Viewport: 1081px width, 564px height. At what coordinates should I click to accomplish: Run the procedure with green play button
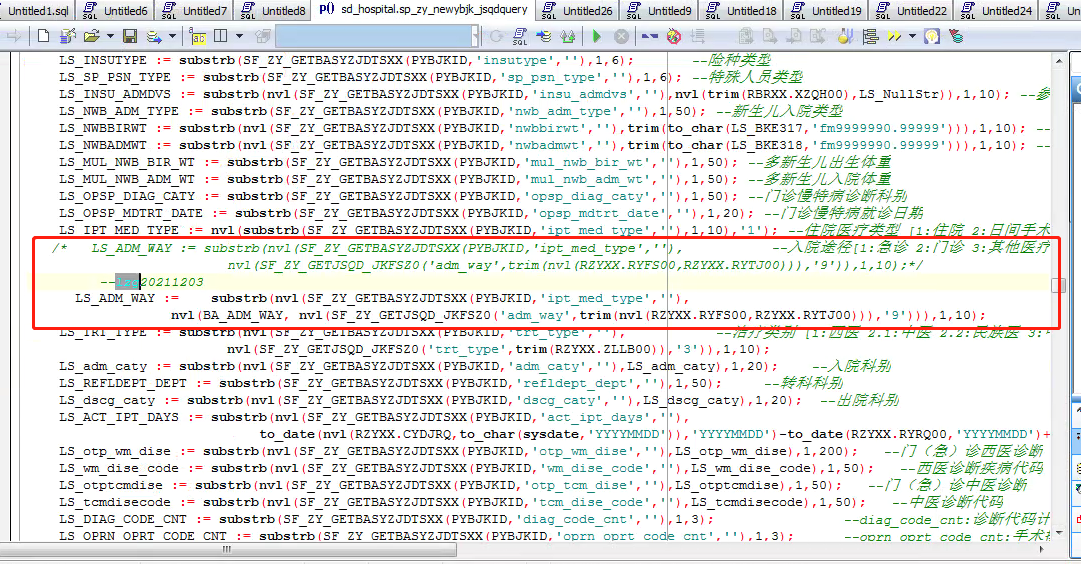click(x=597, y=36)
